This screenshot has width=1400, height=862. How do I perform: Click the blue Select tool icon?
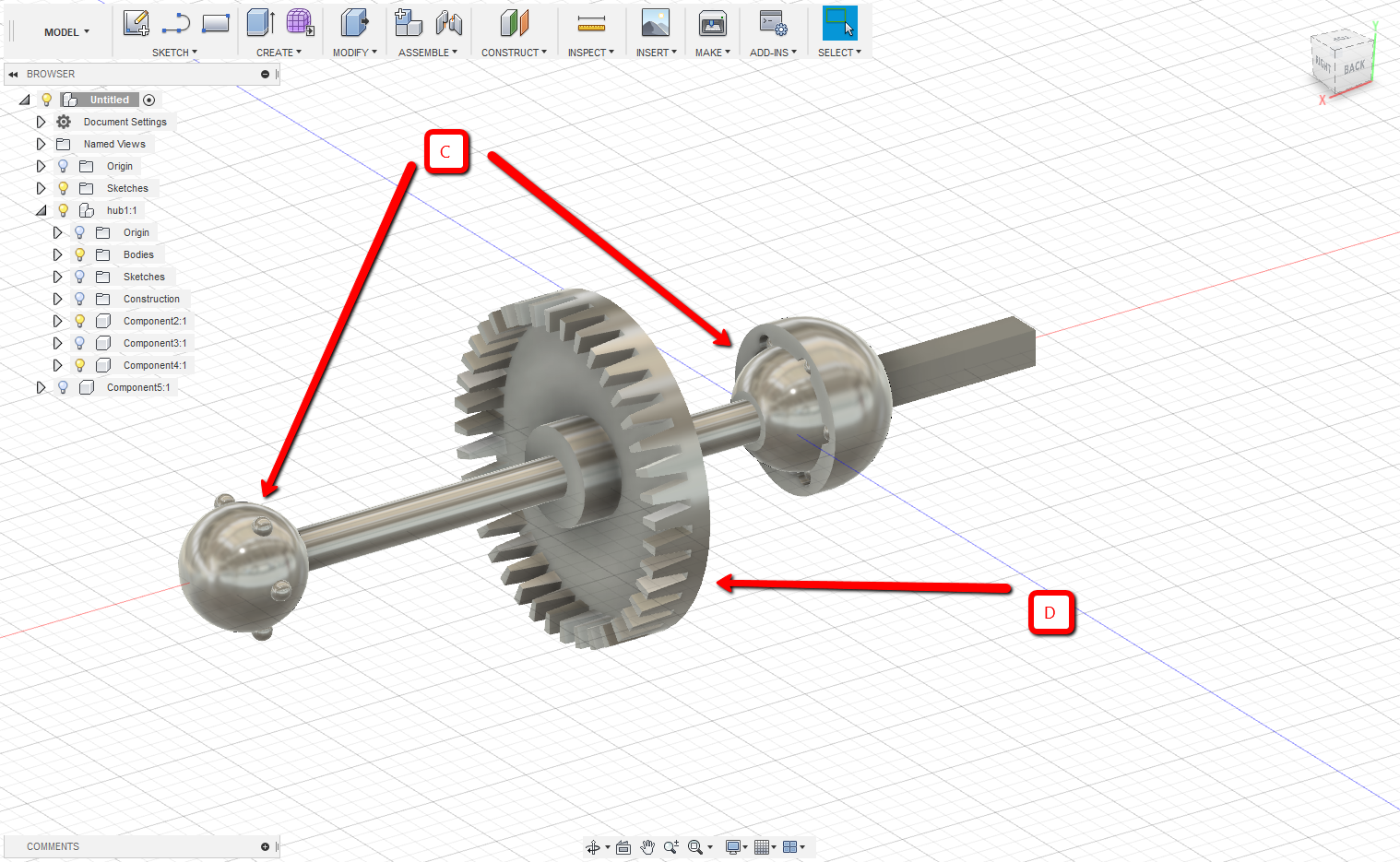(x=839, y=23)
